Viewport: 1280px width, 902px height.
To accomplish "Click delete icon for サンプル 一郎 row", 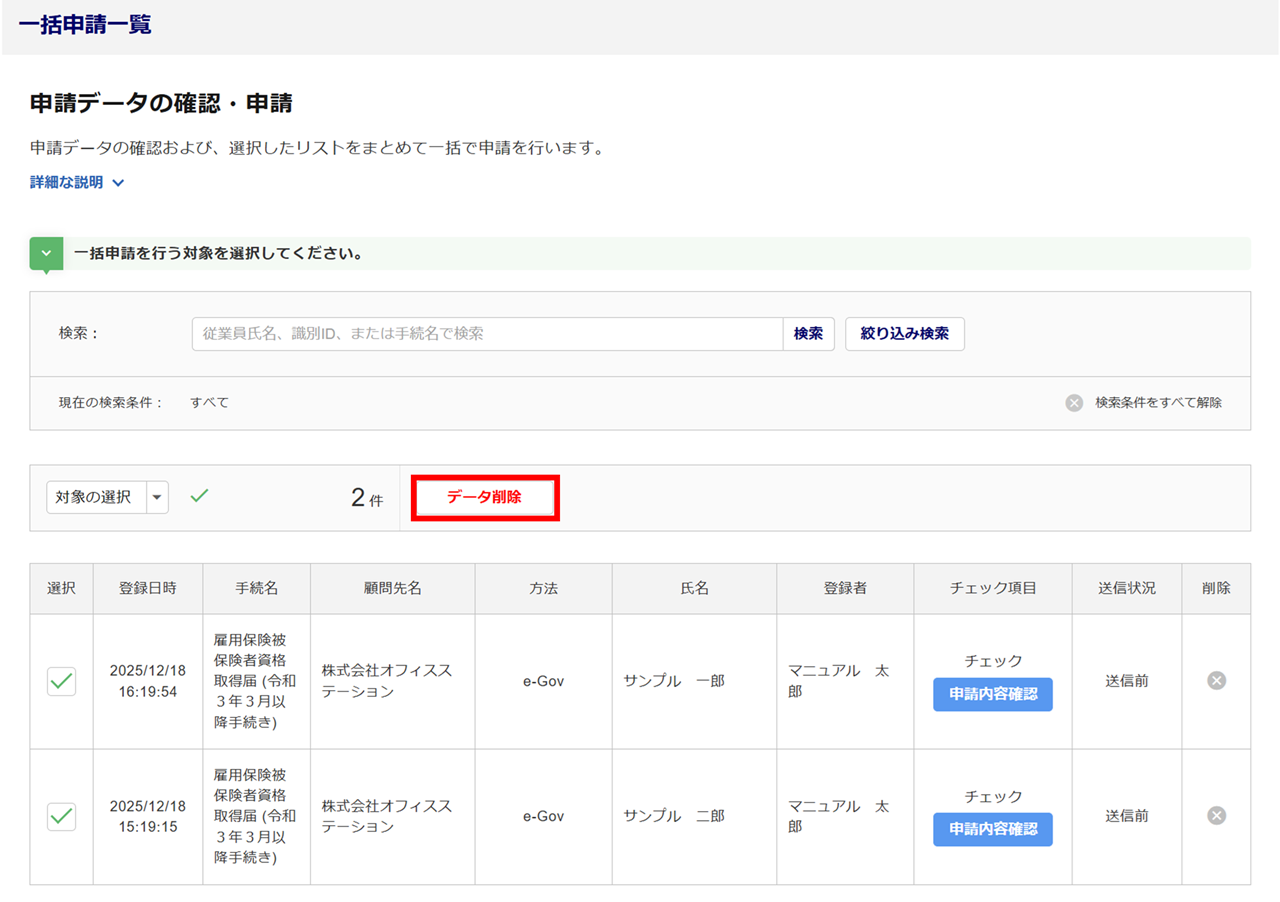I will 1216,681.
